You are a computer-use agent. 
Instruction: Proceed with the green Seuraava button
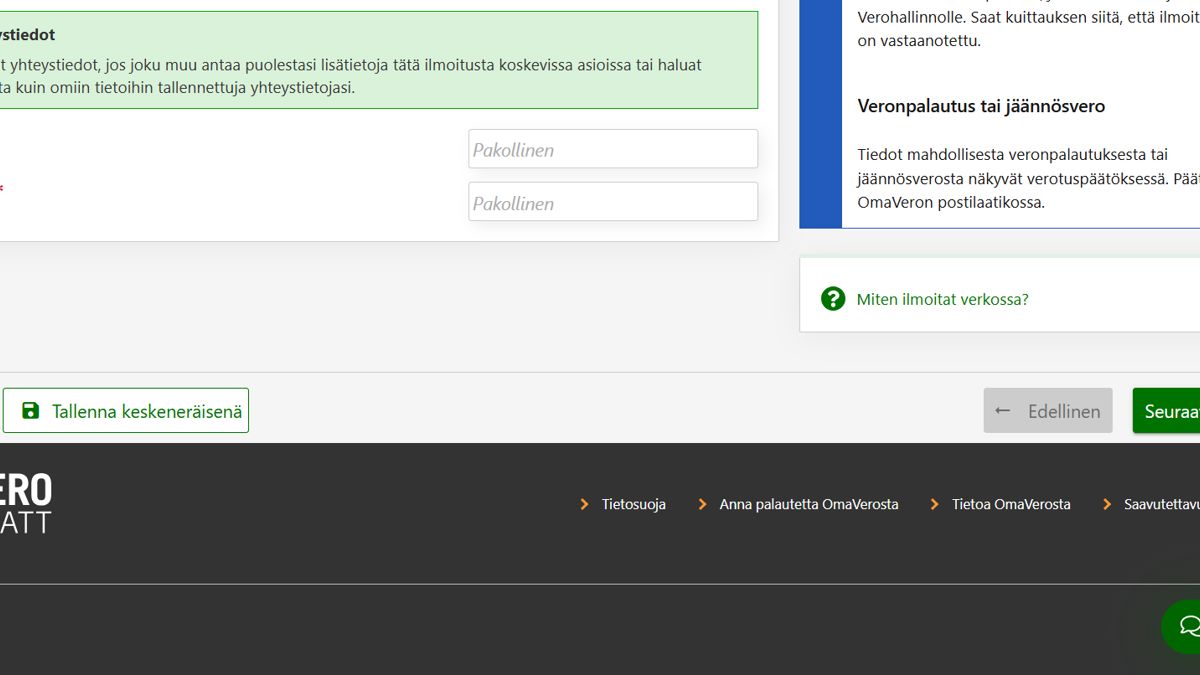pyautogui.click(x=1168, y=411)
